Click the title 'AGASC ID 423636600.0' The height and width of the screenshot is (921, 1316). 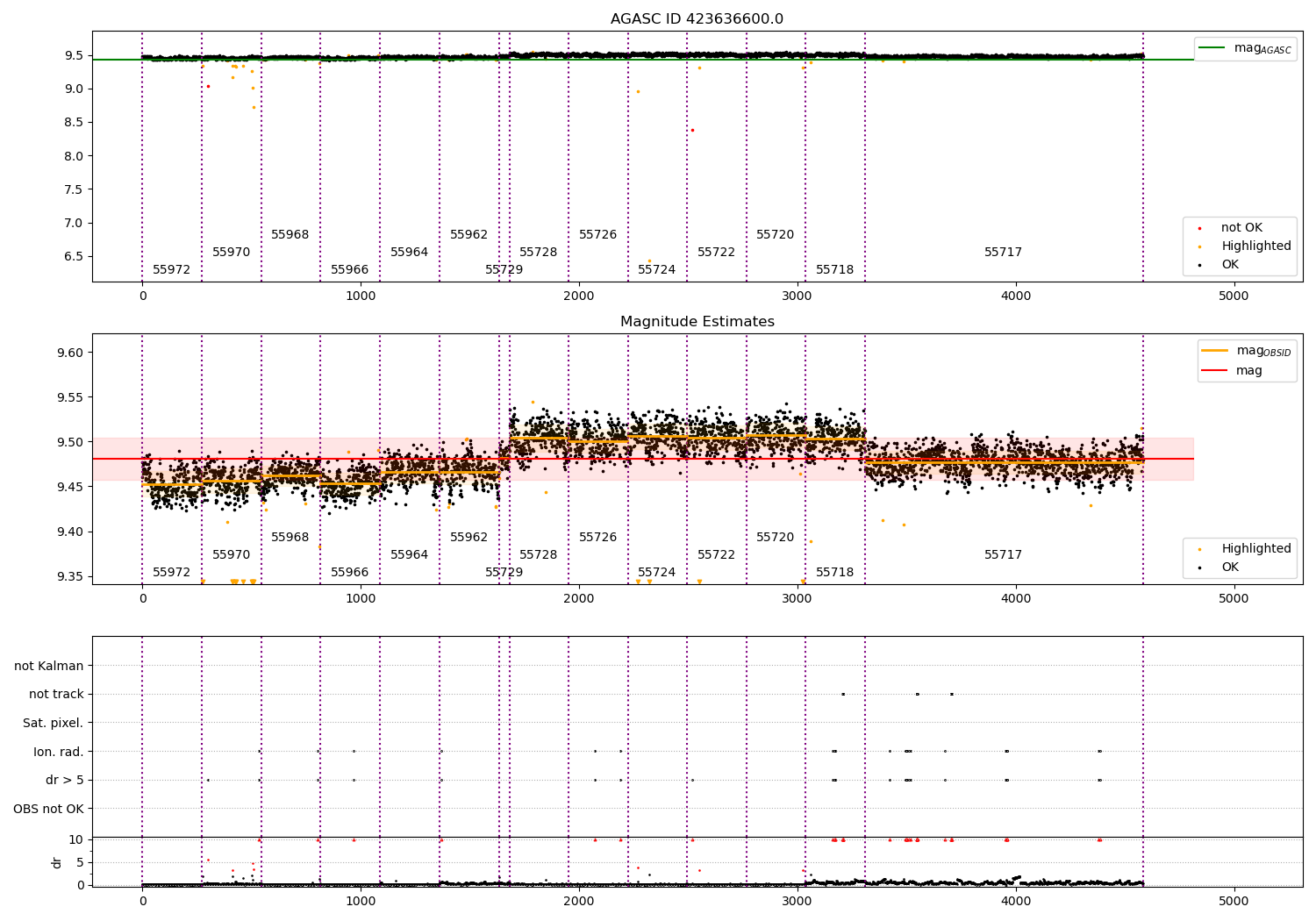[x=697, y=19]
